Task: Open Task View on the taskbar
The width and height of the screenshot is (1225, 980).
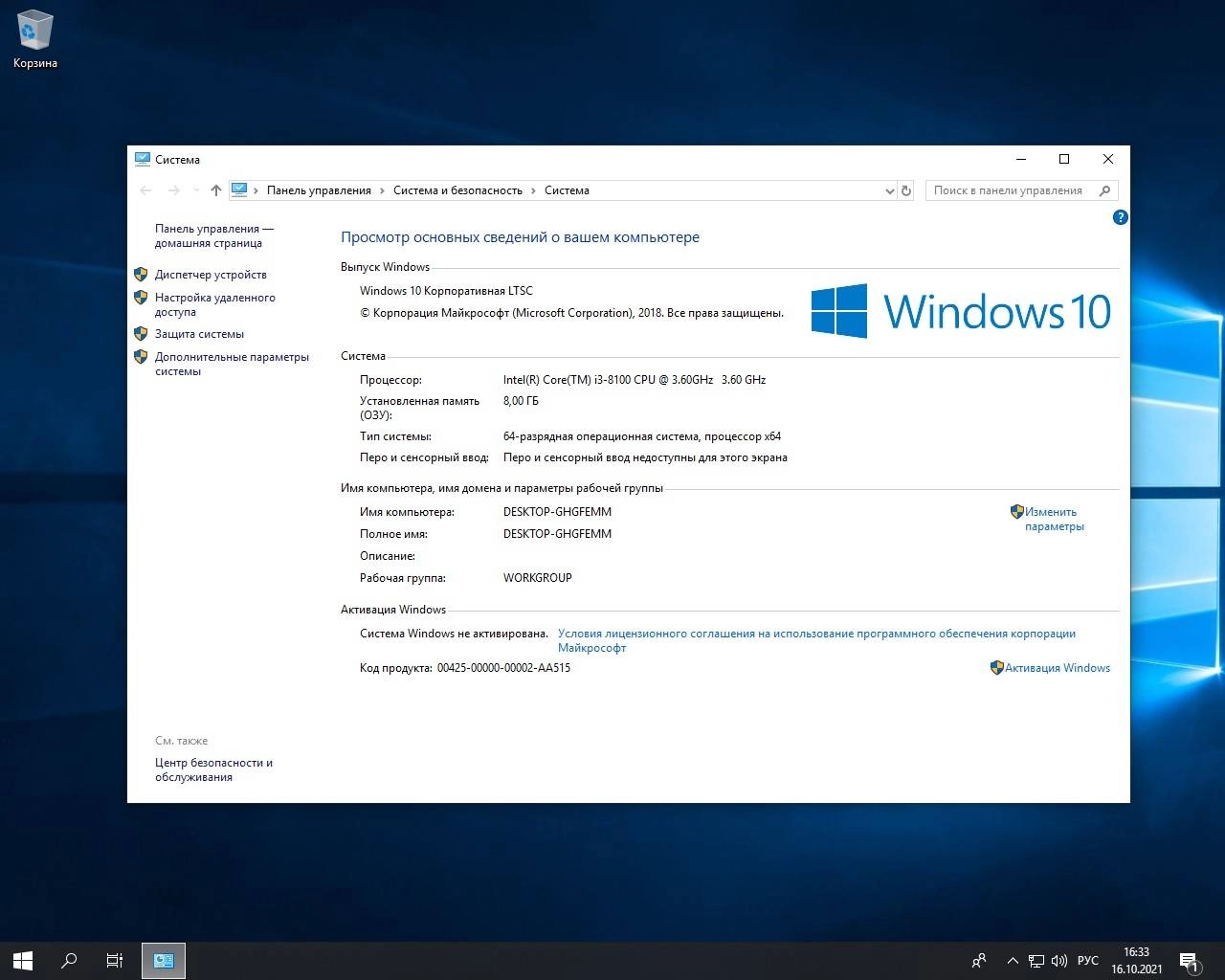Action: tap(115, 961)
